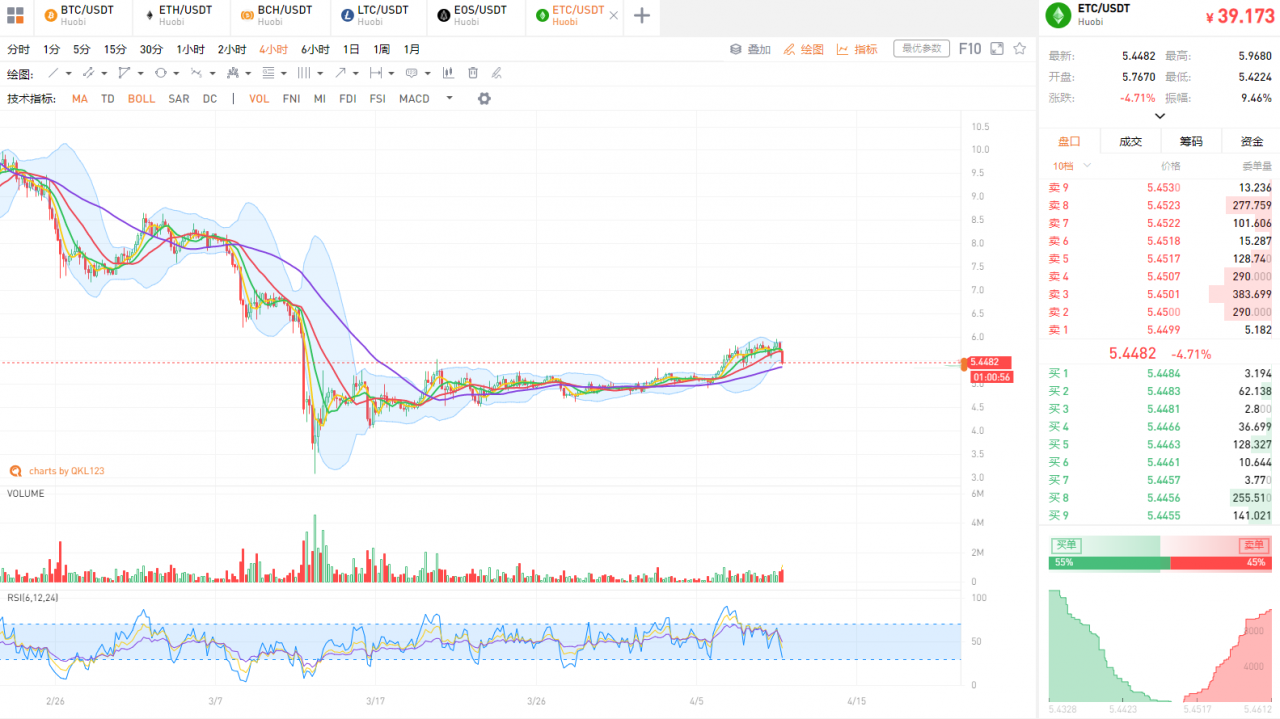Click the red 45% sell ratio bar
Viewport: 1280px width, 719px height.
pyautogui.click(x=1221, y=563)
